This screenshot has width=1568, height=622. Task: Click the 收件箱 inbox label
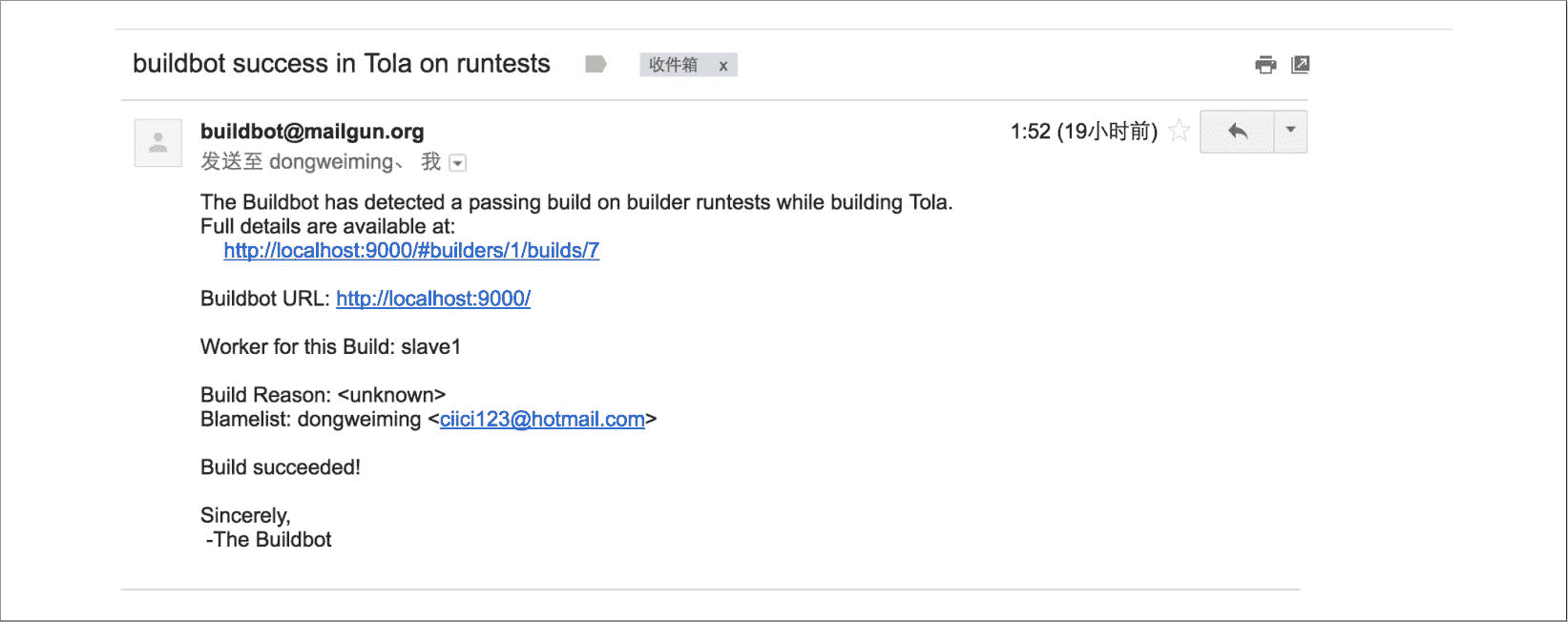pyautogui.click(x=674, y=65)
